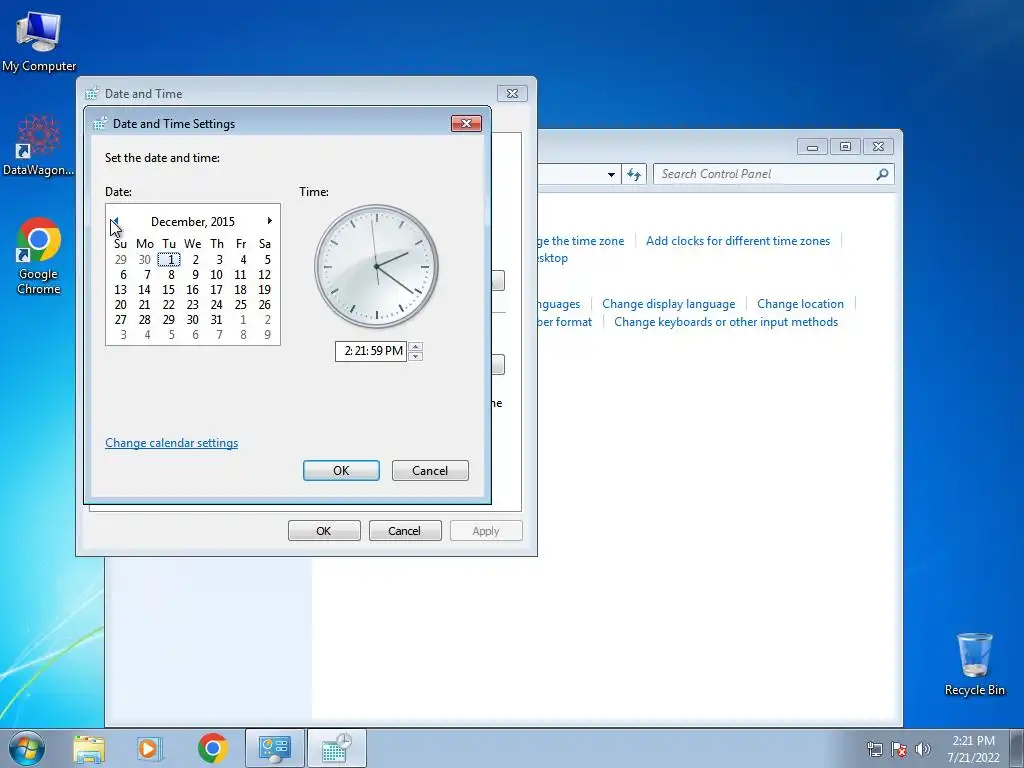1024x768 pixels.
Task: Open Control Panel address bar dropdown
Action: coord(611,174)
